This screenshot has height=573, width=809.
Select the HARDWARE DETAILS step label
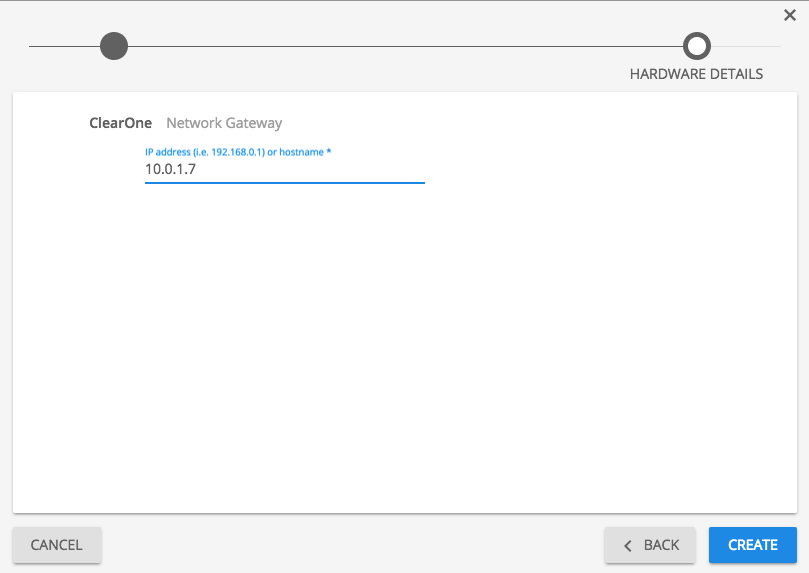pyautogui.click(x=696, y=74)
